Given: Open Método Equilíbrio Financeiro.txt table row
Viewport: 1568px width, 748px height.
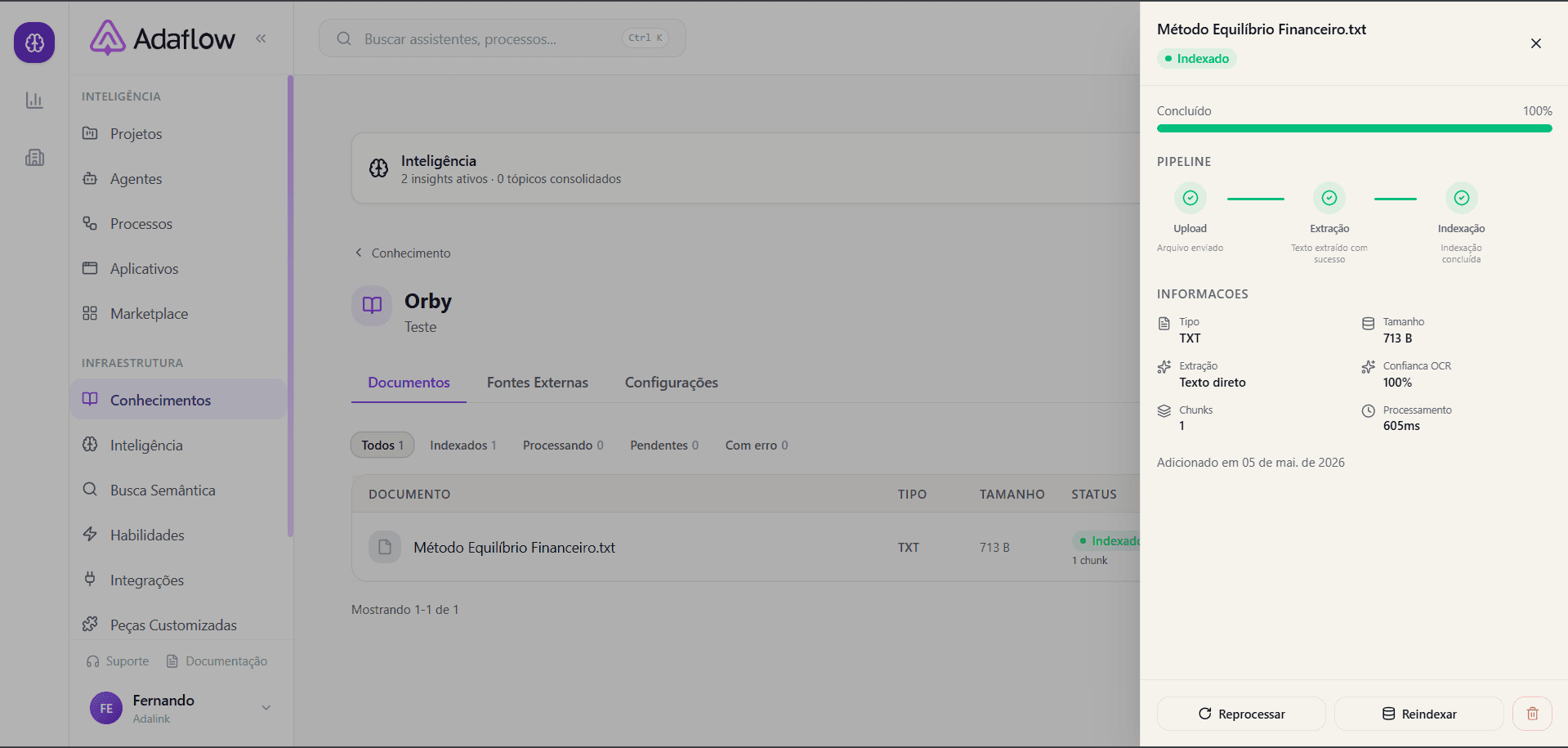Looking at the screenshot, I should pyautogui.click(x=746, y=547).
